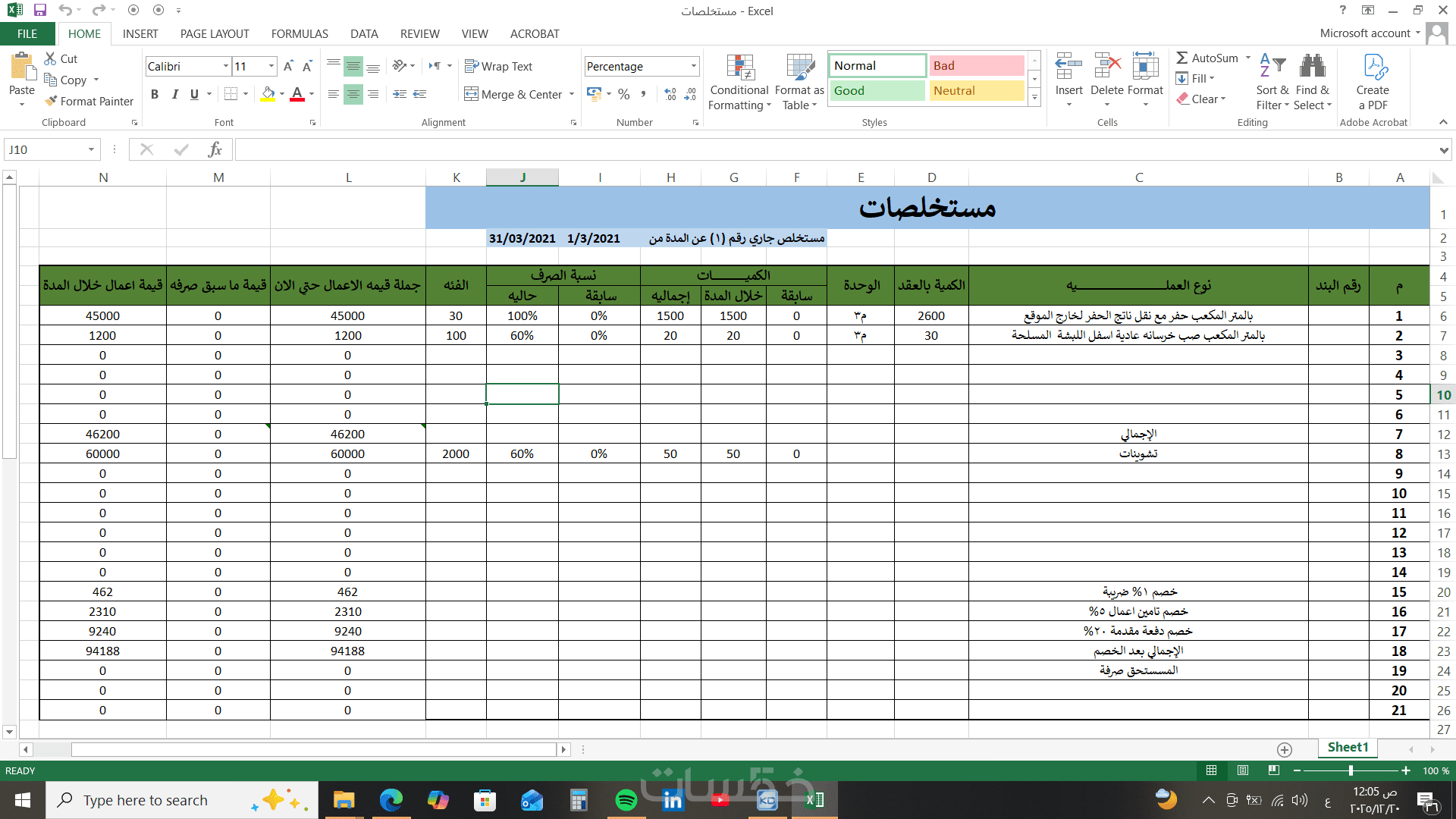1456x819 pixels.
Task: Open the font name Calibri dropdown
Action: (x=225, y=67)
